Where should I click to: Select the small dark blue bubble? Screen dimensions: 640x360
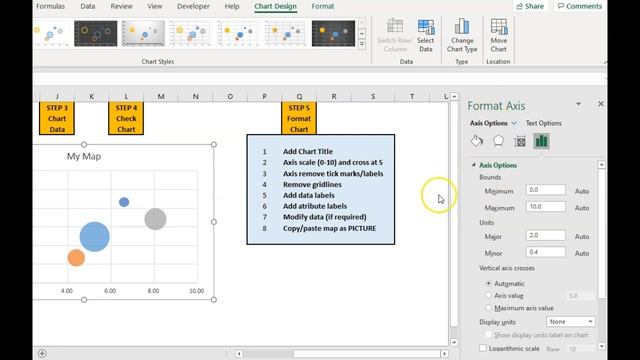pyautogui.click(x=124, y=202)
